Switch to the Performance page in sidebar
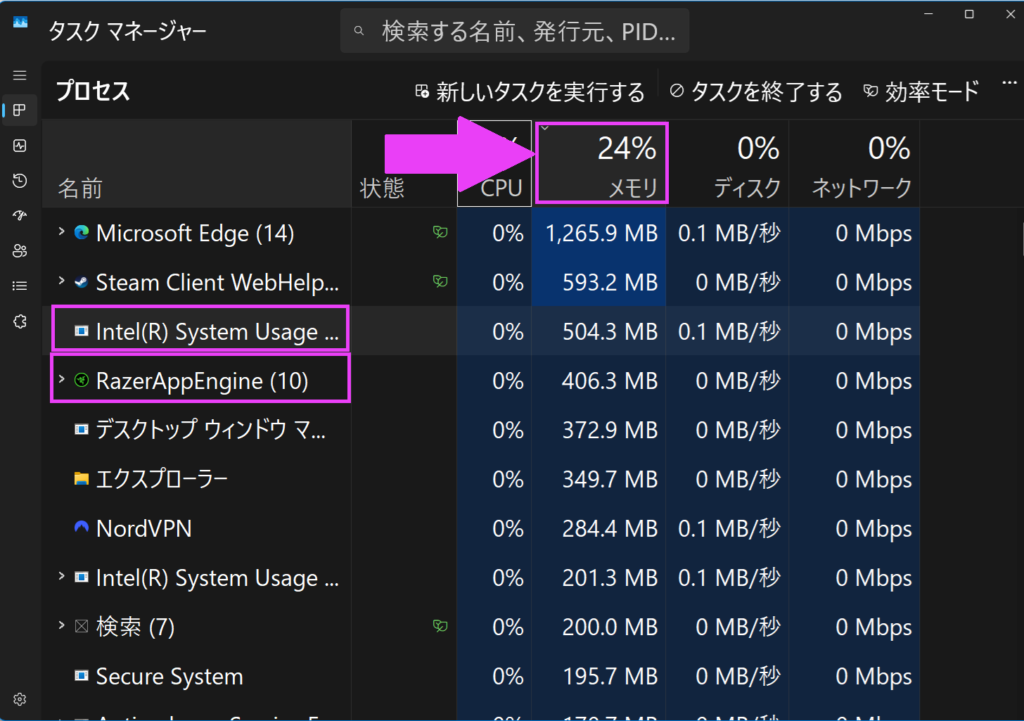Viewport: 1024px width, 721px height. [x=19, y=146]
